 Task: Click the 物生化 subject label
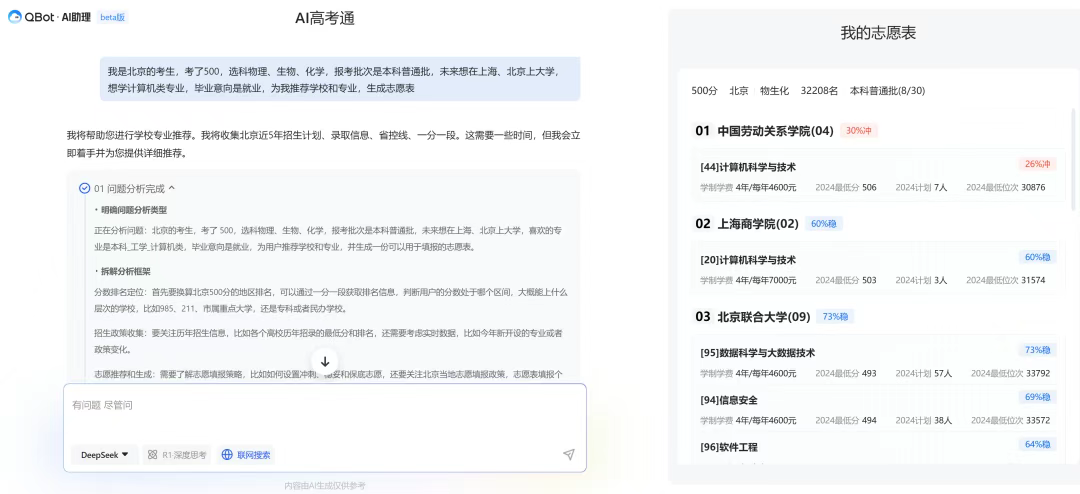(774, 90)
